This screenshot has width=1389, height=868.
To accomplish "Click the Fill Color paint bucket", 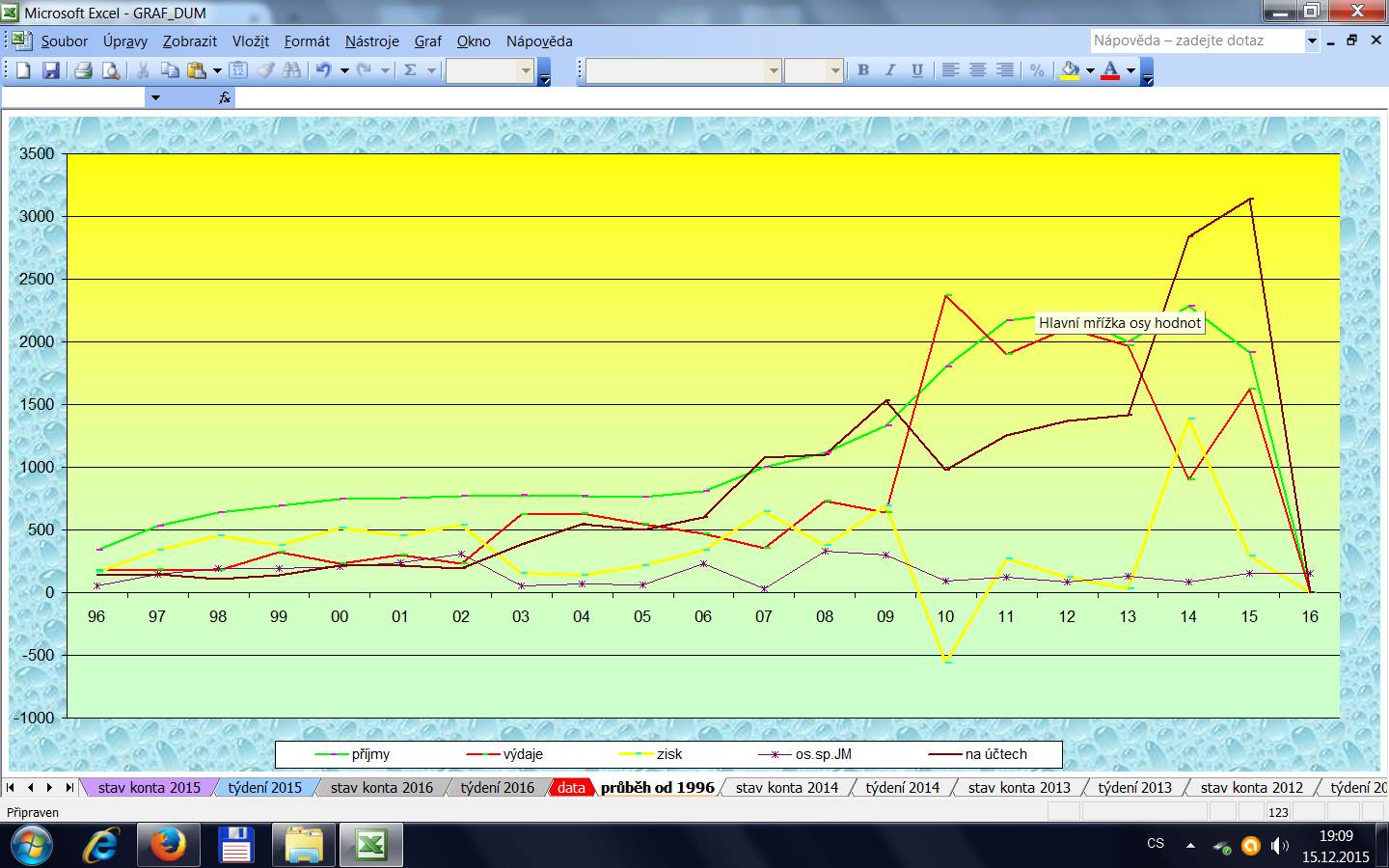I will (x=1070, y=70).
